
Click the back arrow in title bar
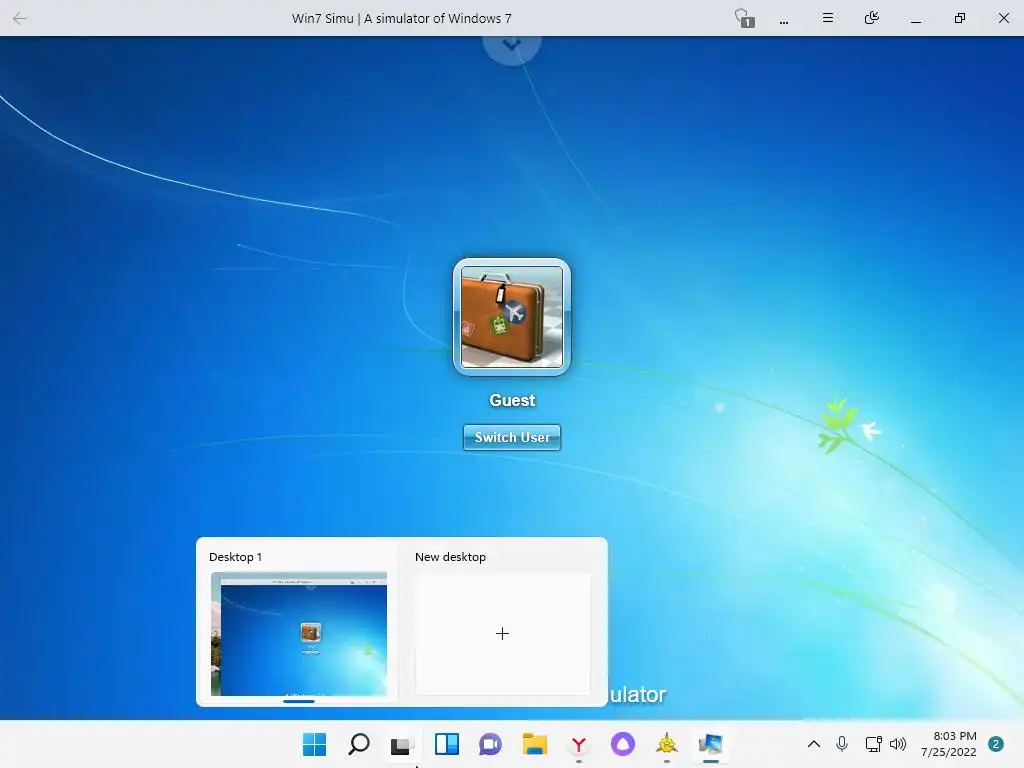[x=20, y=18]
